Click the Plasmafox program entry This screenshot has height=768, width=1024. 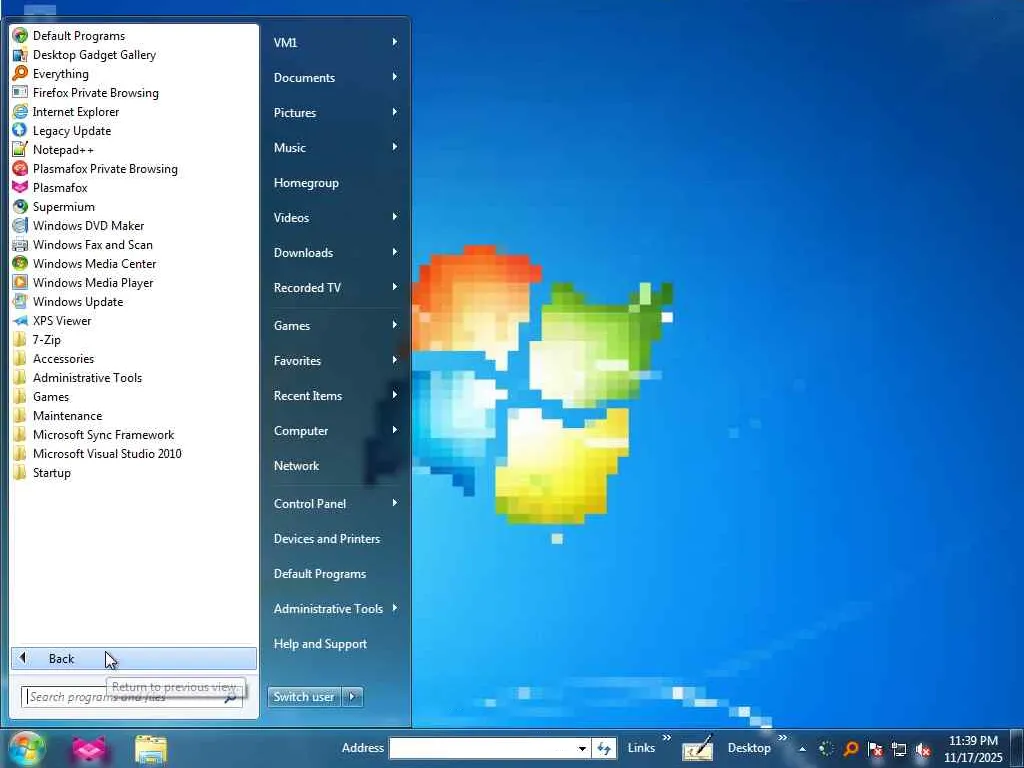[134, 187]
